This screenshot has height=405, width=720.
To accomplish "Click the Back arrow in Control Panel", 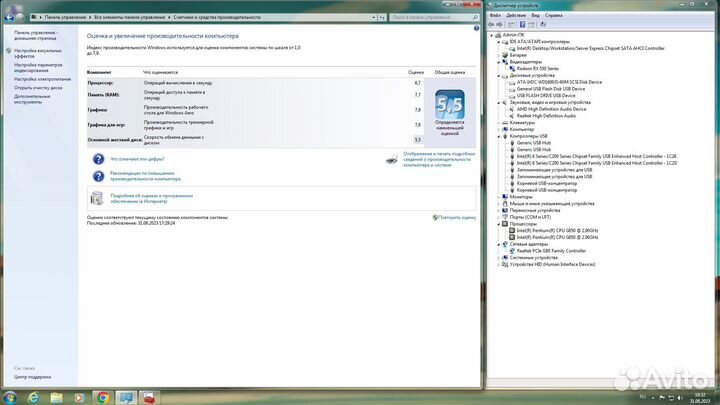I will [9, 17].
